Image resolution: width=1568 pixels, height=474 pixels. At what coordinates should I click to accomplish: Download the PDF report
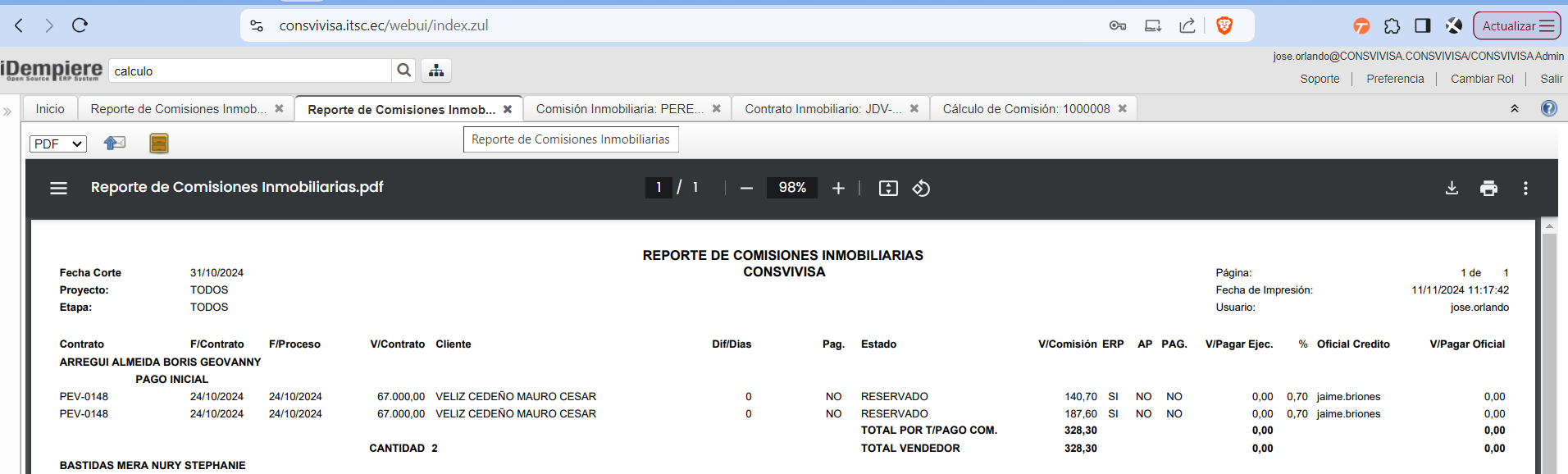point(1452,188)
